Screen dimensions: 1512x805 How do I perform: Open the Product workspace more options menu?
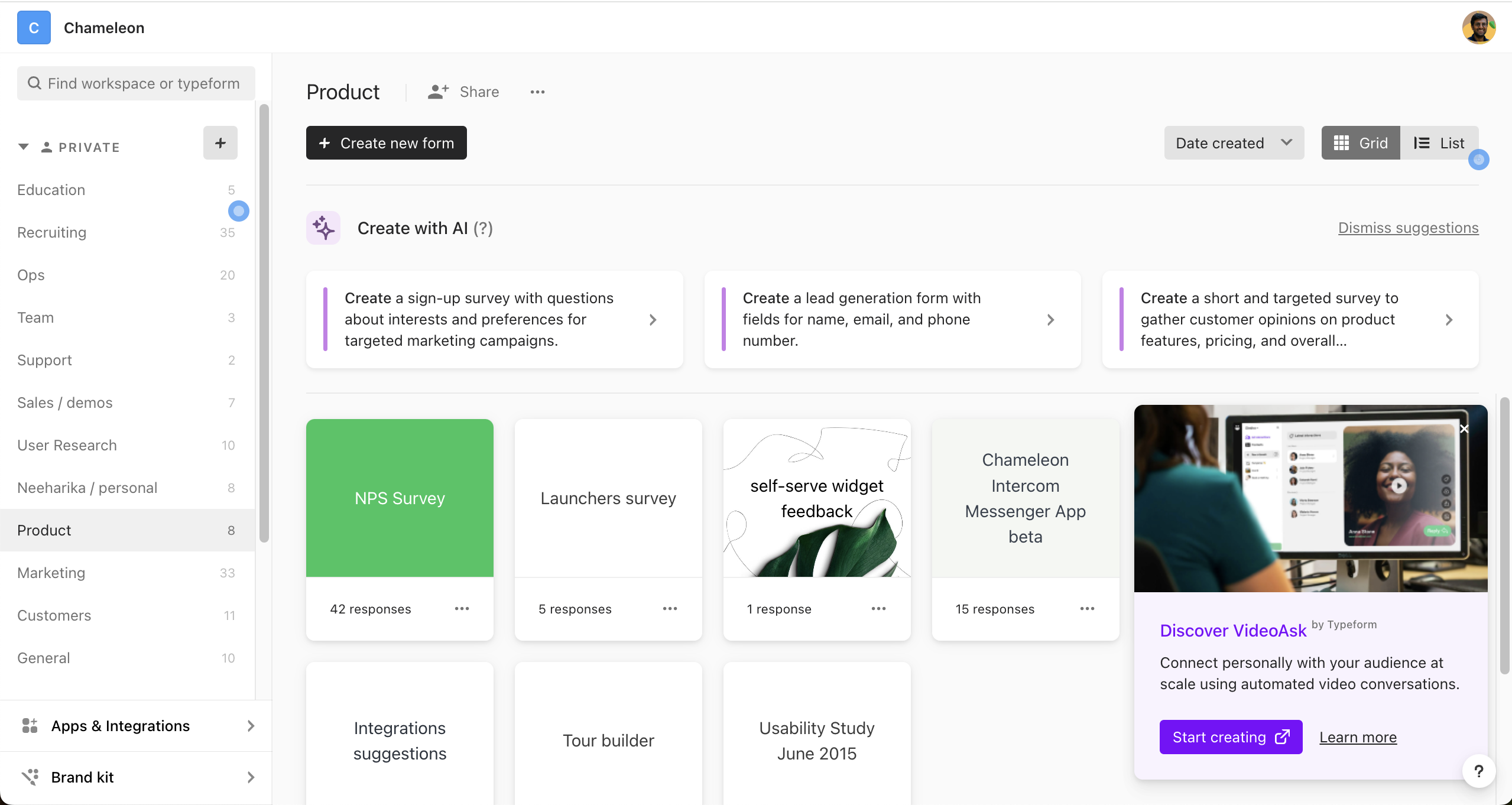coord(537,92)
